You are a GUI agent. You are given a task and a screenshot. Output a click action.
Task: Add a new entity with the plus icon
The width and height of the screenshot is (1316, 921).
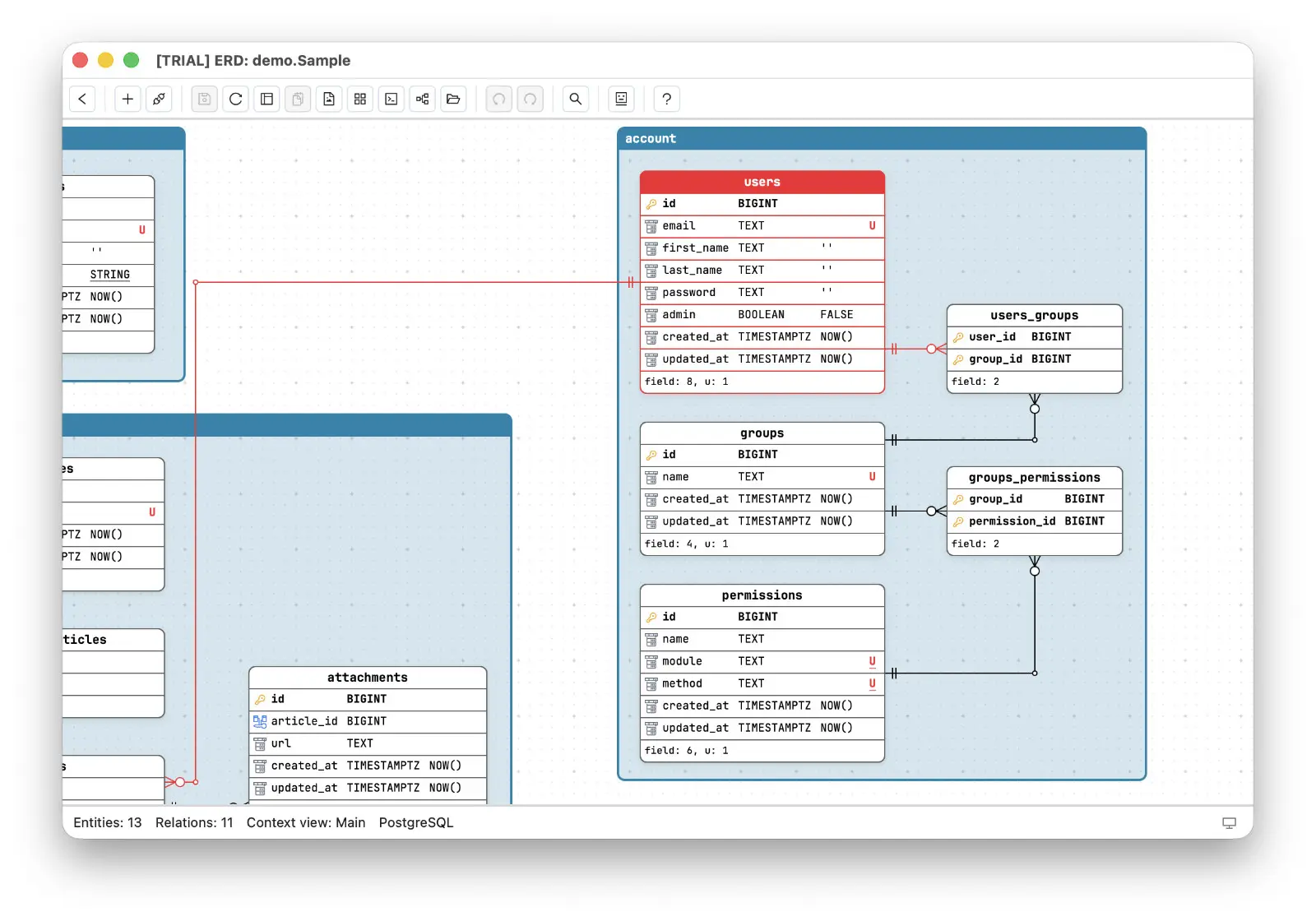click(x=127, y=99)
